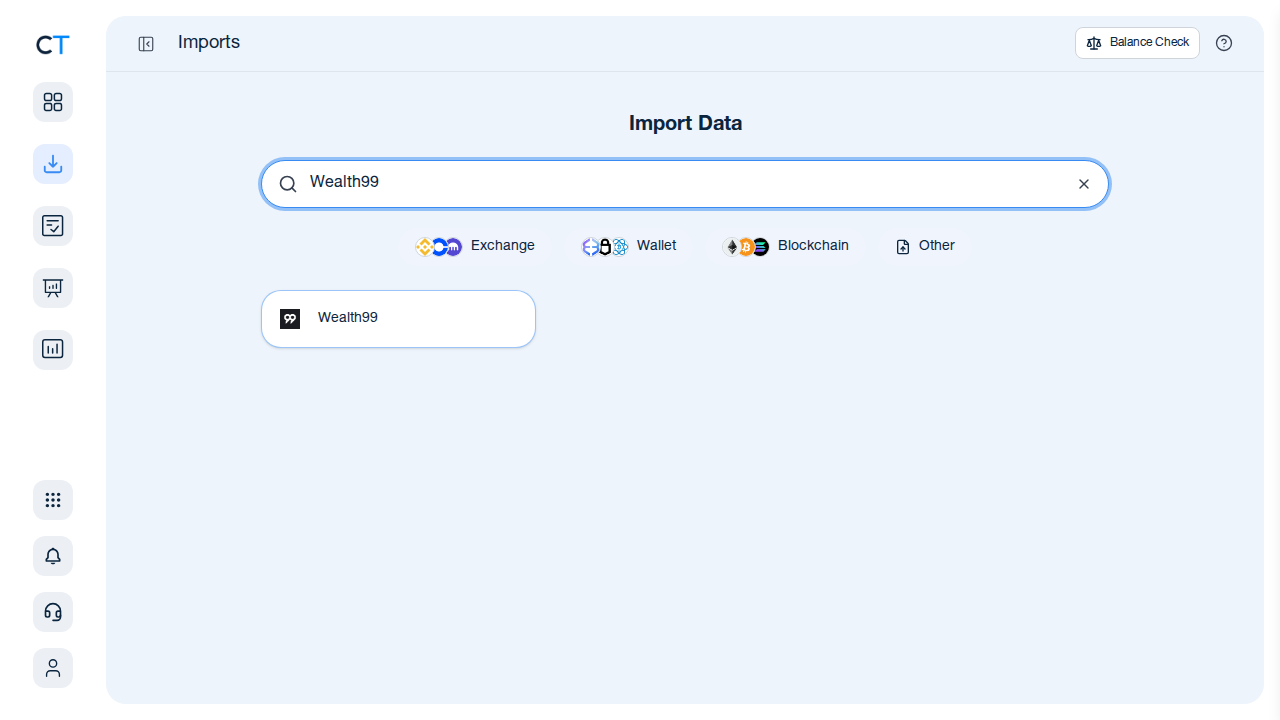Open the bar chart reports icon
The width and height of the screenshot is (1280, 720).
point(53,350)
